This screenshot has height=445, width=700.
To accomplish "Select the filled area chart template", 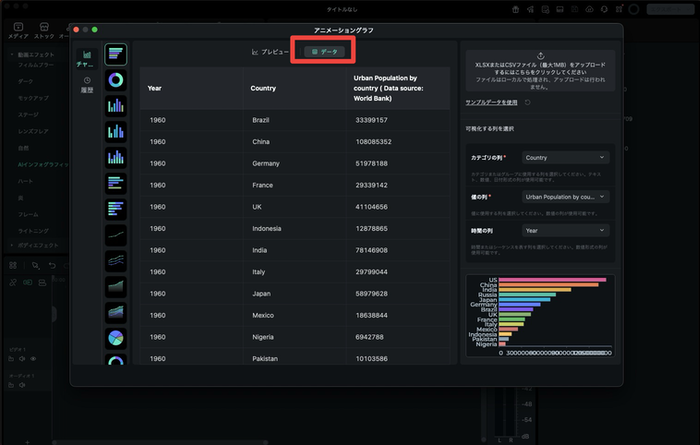I will 117,286.
